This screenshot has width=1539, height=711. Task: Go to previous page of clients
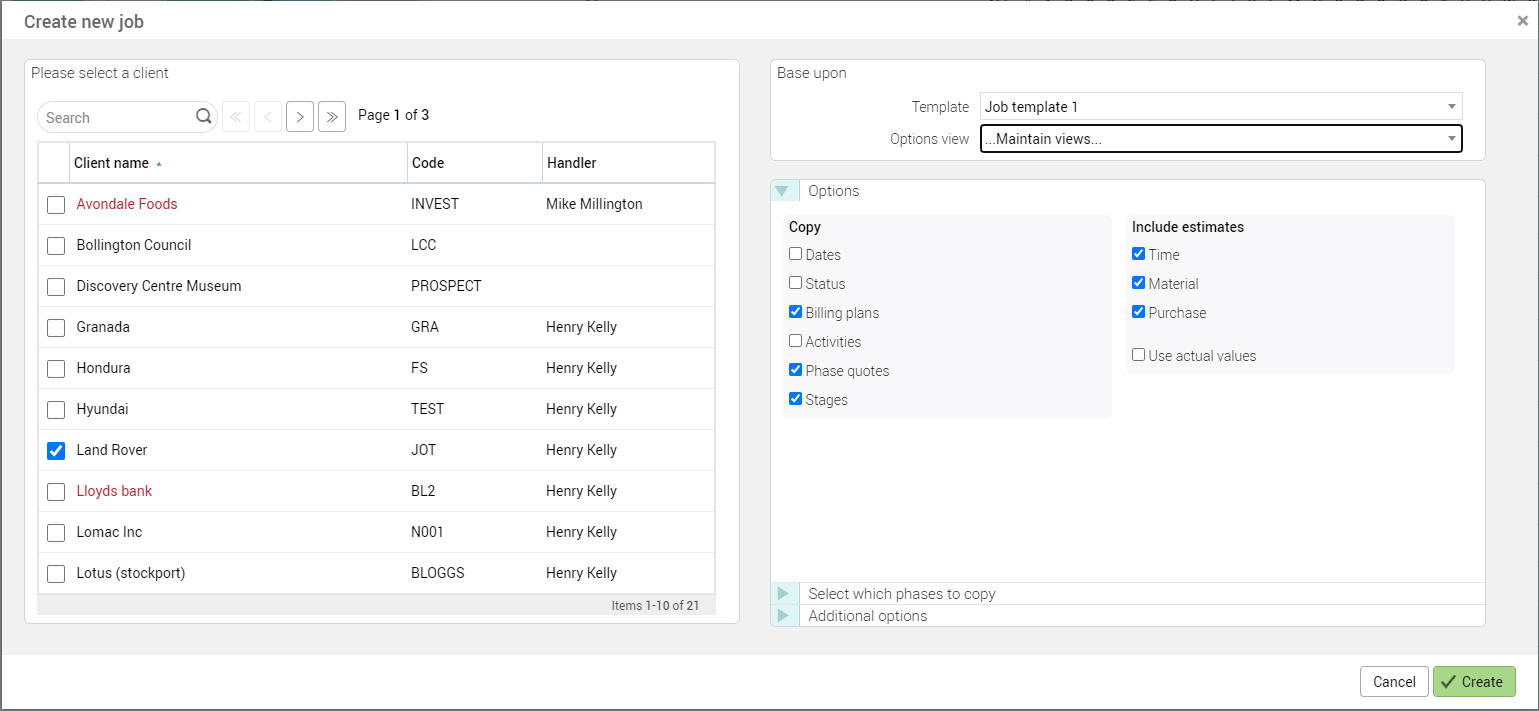(x=268, y=117)
